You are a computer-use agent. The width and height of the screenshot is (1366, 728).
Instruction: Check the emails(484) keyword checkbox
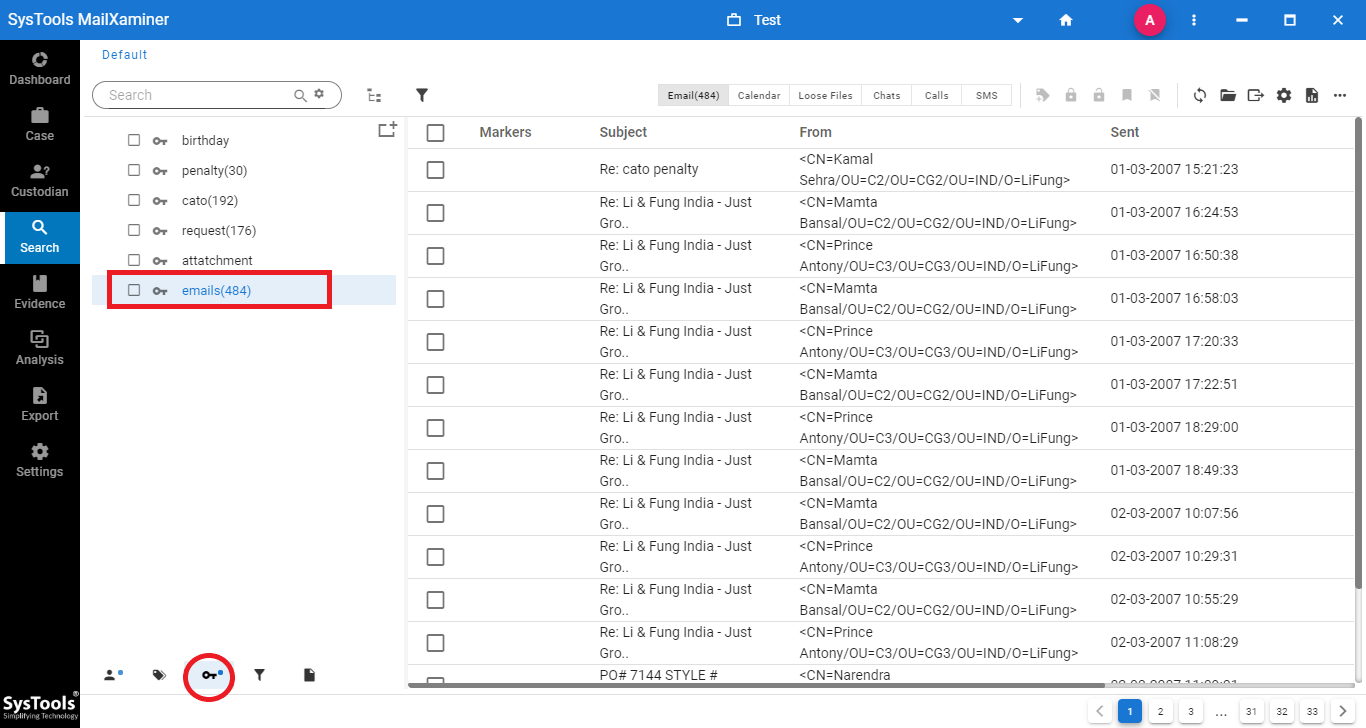[134, 290]
